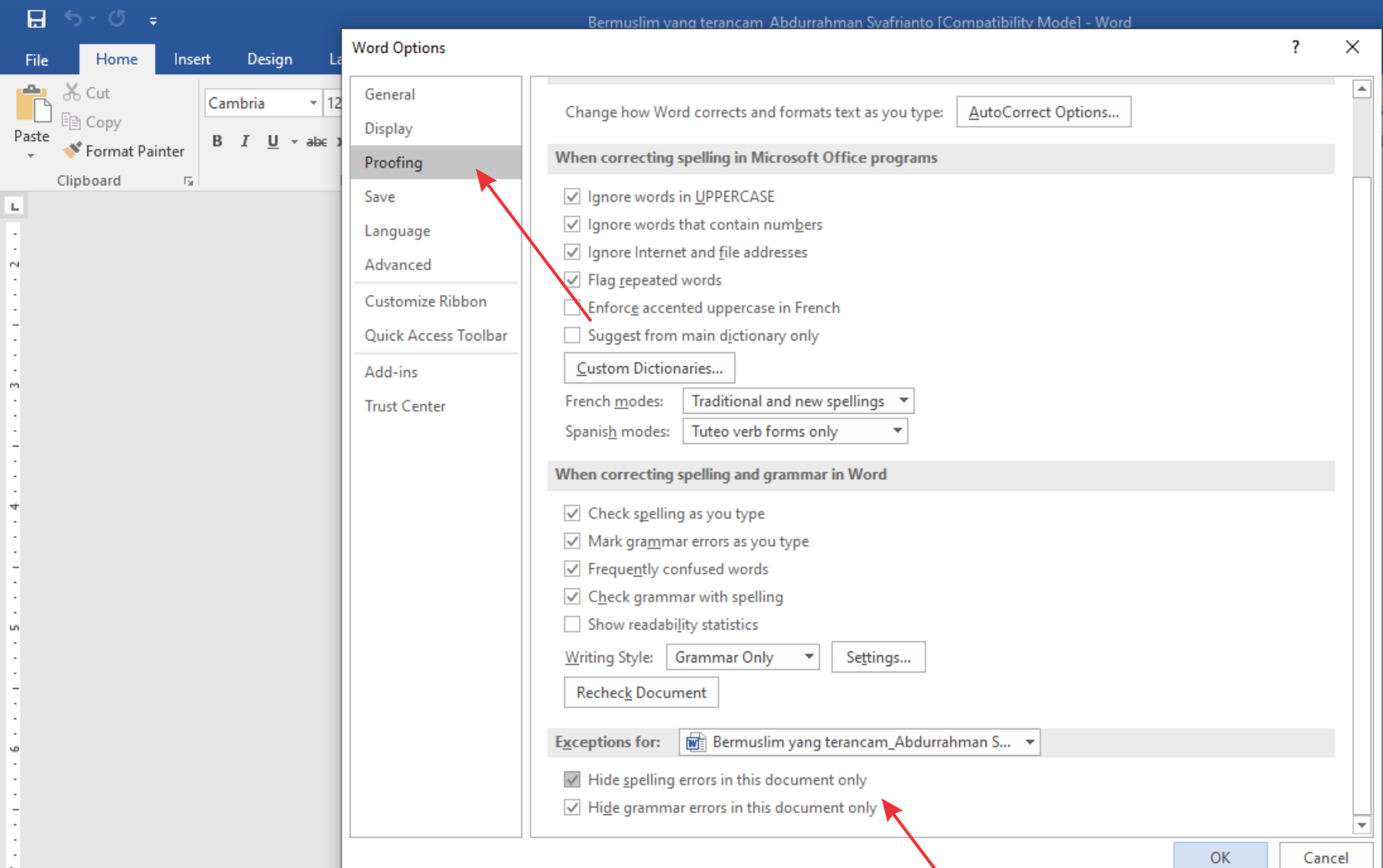The height and width of the screenshot is (868, 1383).
Task: Click the Undo arrow icon
Action: [72, 19]
